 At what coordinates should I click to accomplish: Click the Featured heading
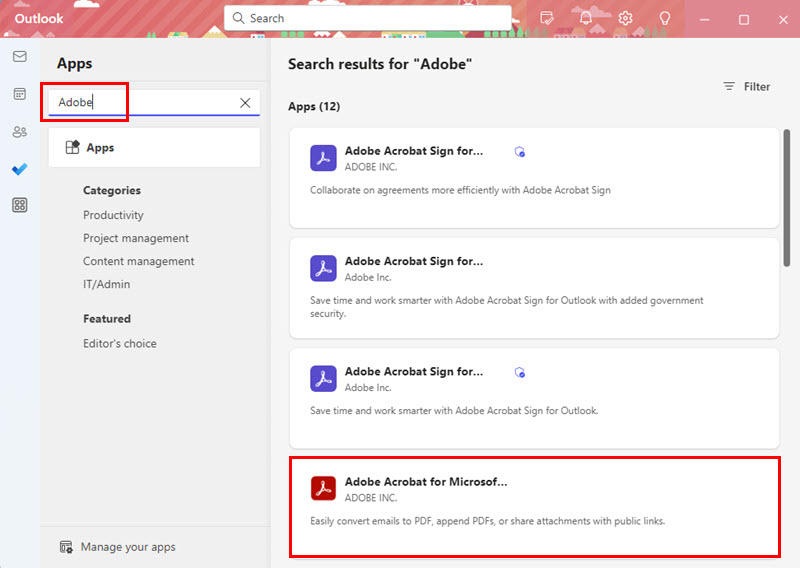[107, 318]
